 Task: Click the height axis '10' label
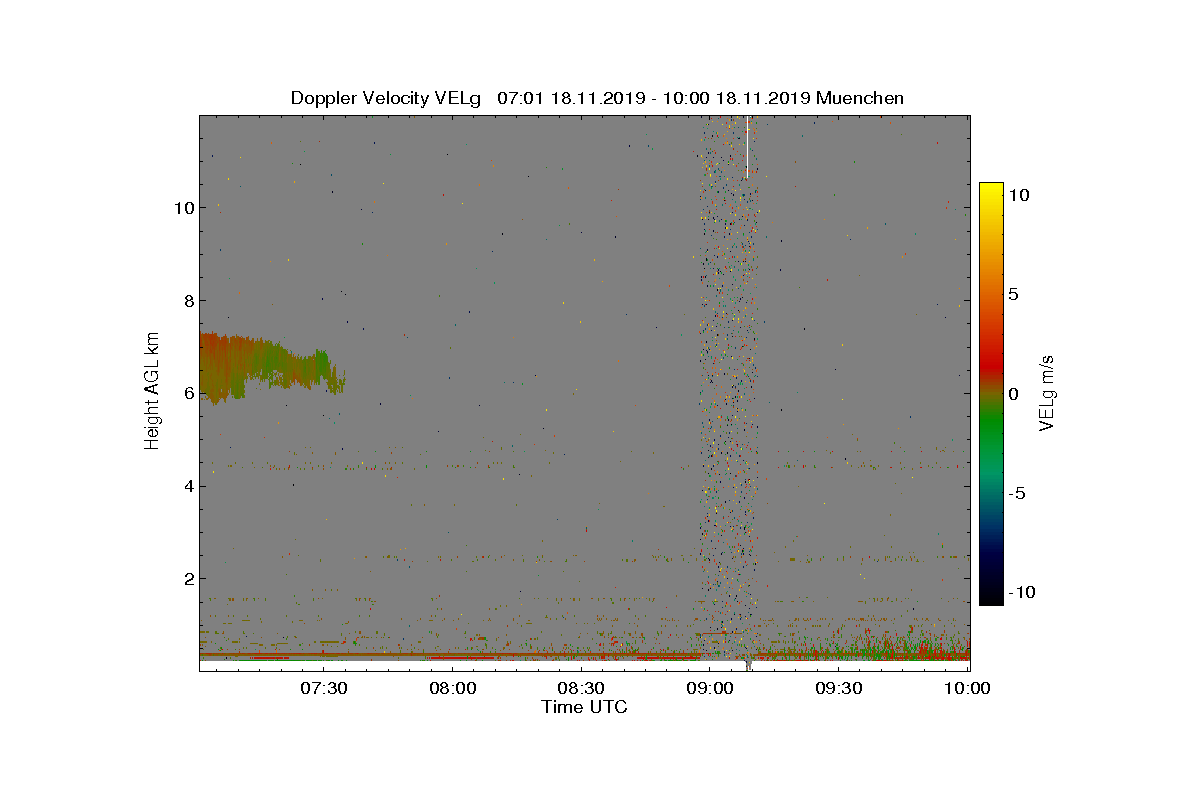pyautogui.click(x=183, y=208)
